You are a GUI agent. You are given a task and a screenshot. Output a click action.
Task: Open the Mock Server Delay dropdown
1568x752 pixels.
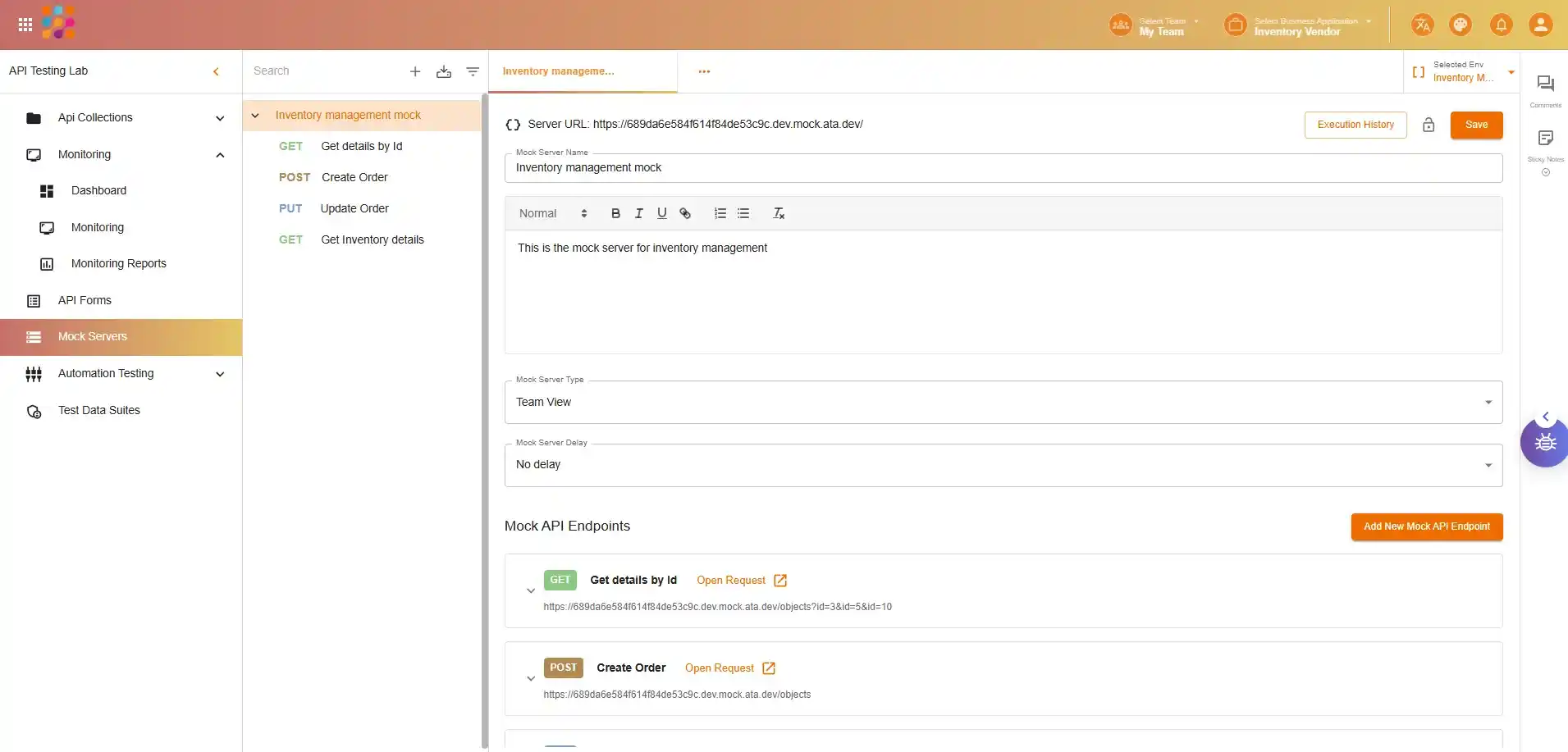tap(1003, 465)
